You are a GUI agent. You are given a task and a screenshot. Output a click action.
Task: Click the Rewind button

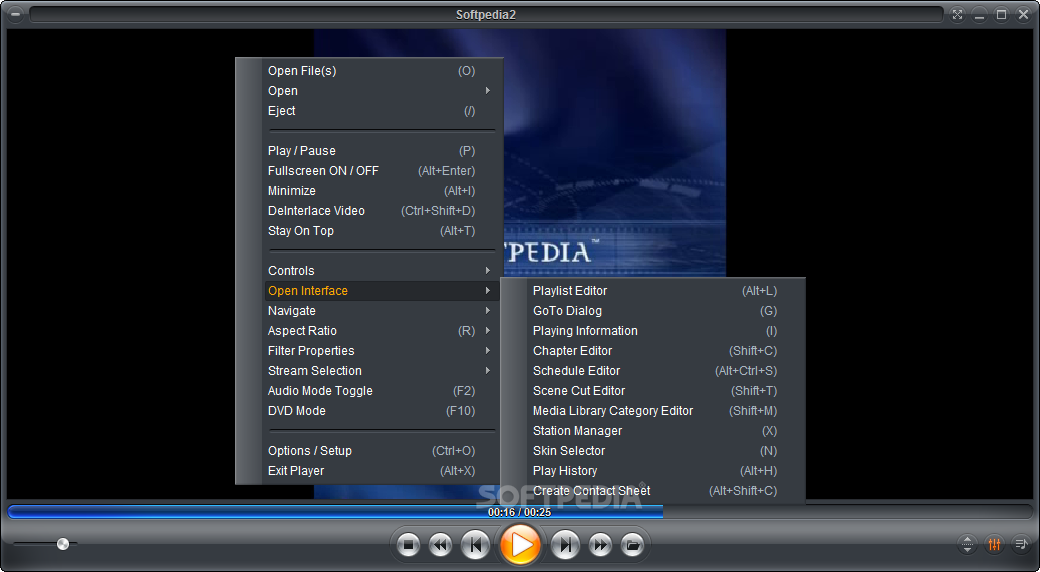[x=440, y=545]
